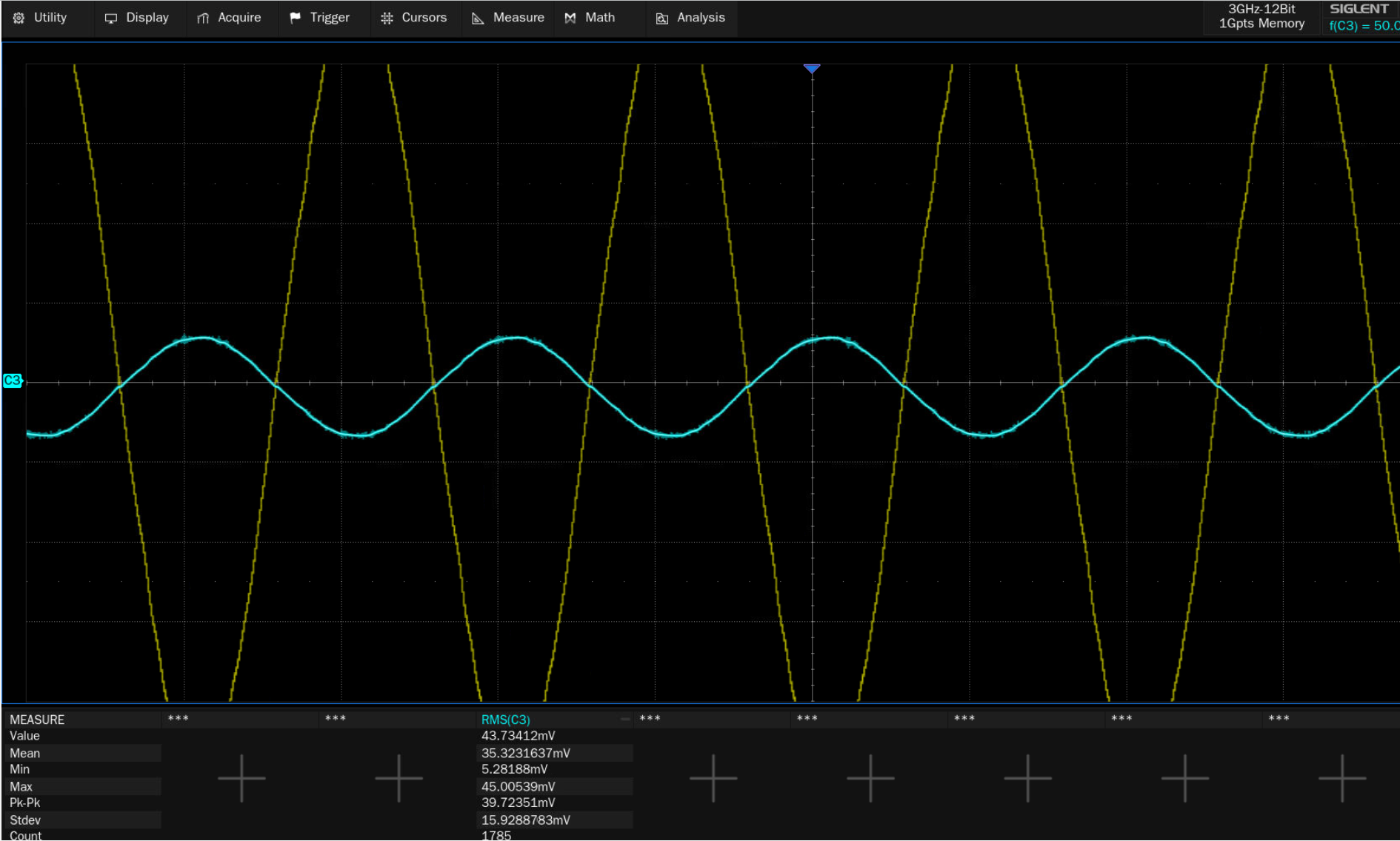Click the Display monitor icon

click(111, 18)
